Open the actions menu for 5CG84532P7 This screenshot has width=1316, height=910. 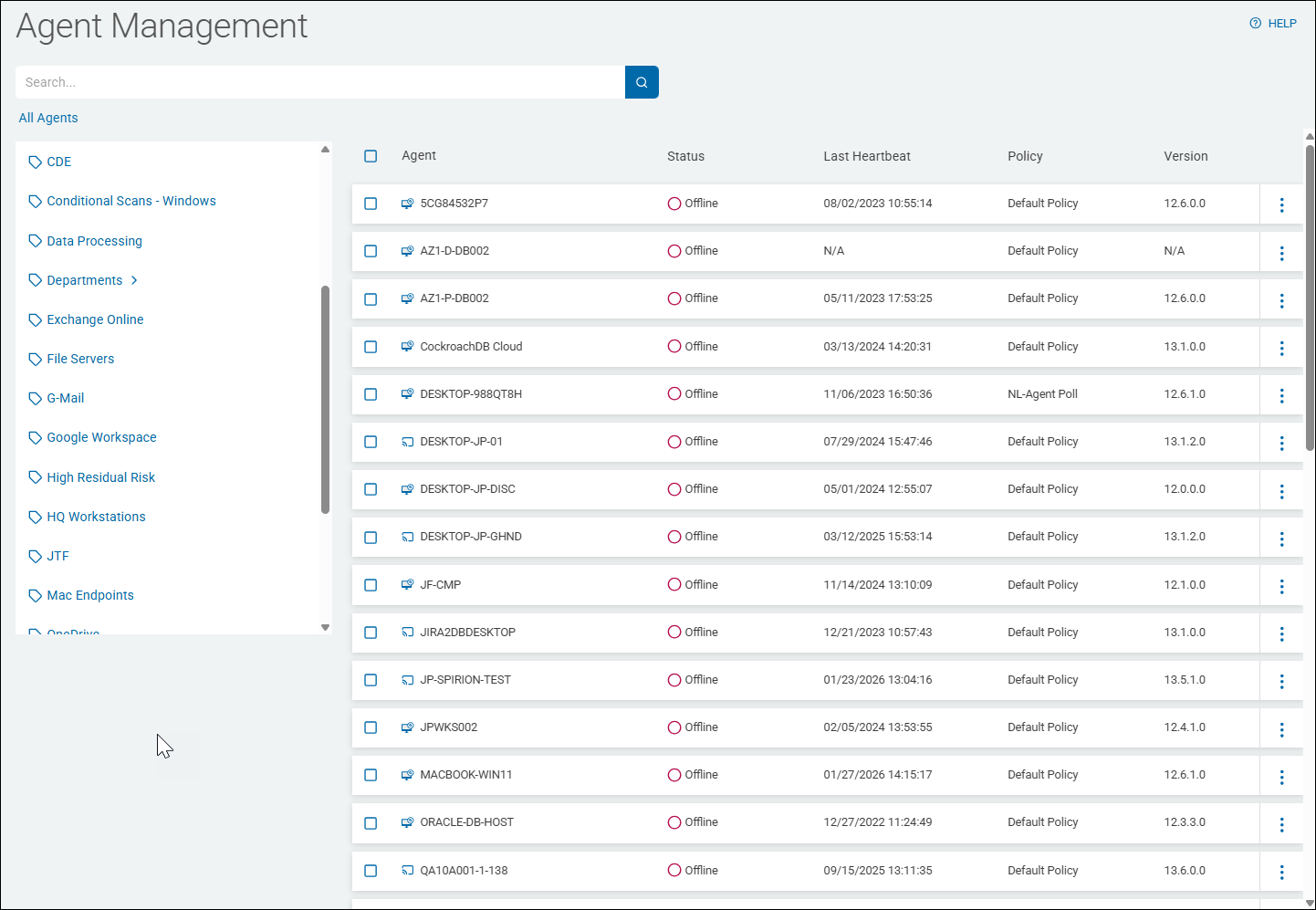coord(1281,204)
